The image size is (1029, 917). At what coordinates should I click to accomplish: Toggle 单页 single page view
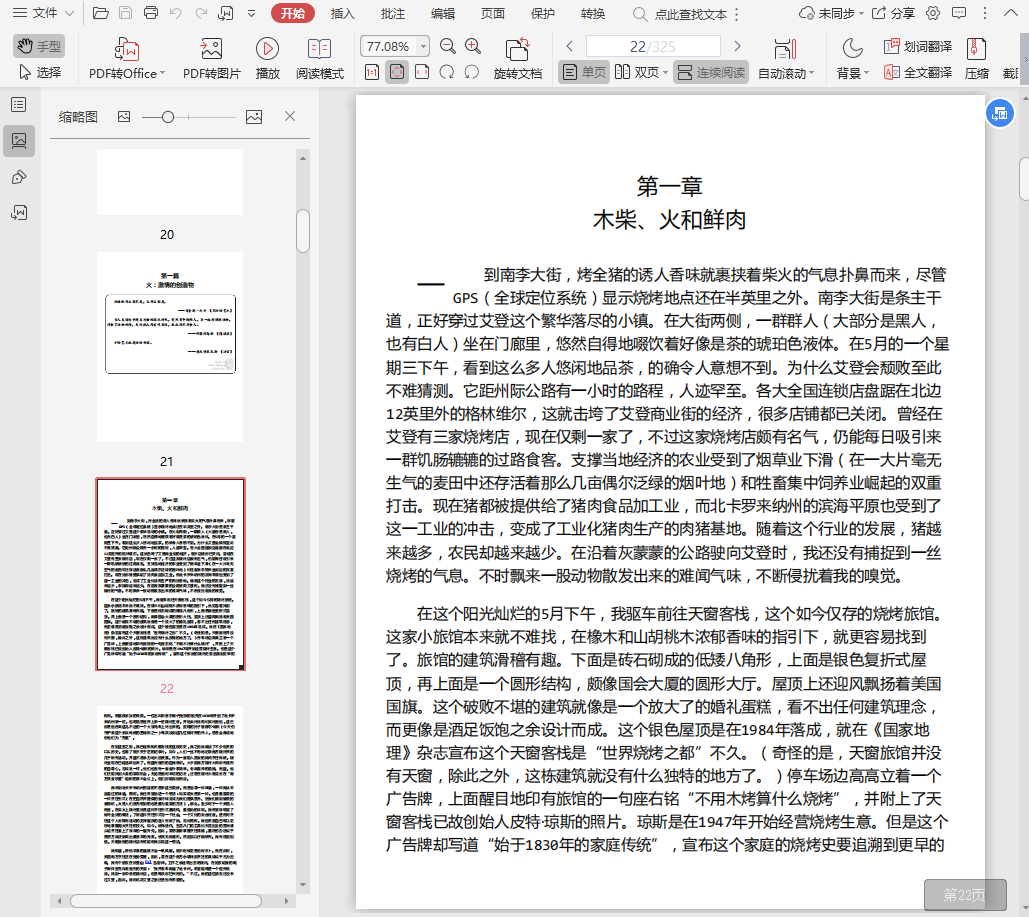coord(584,72)
